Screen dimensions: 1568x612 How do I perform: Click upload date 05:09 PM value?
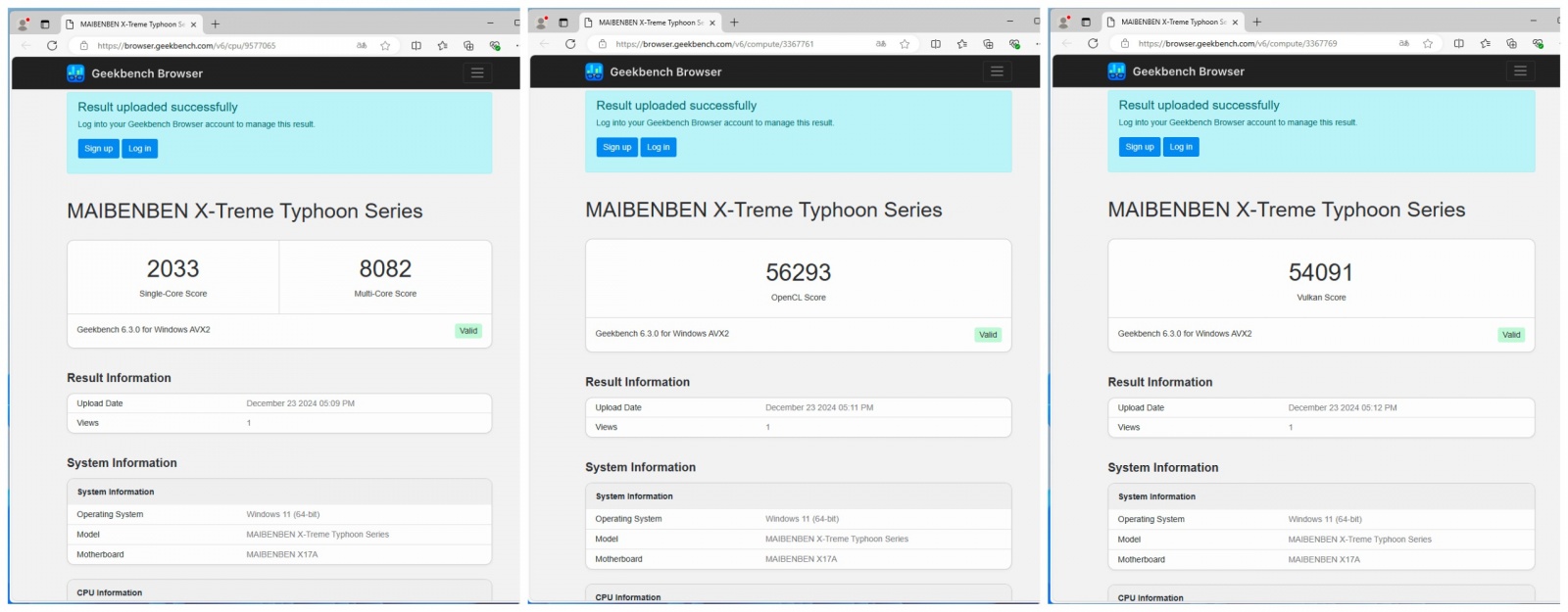tap(301, 403)
